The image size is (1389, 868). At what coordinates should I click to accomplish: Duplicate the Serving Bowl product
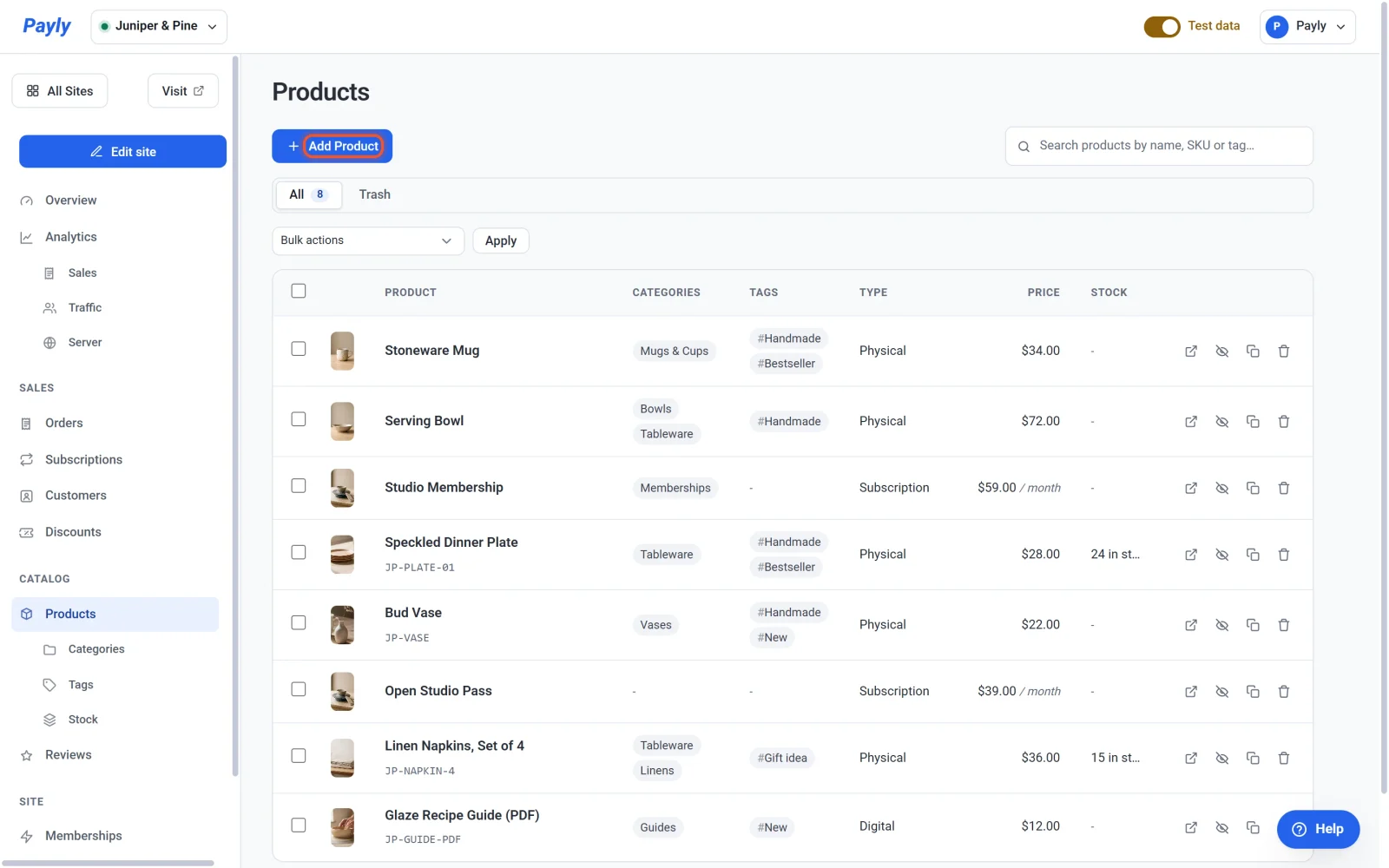click(x=1253, y=421)
